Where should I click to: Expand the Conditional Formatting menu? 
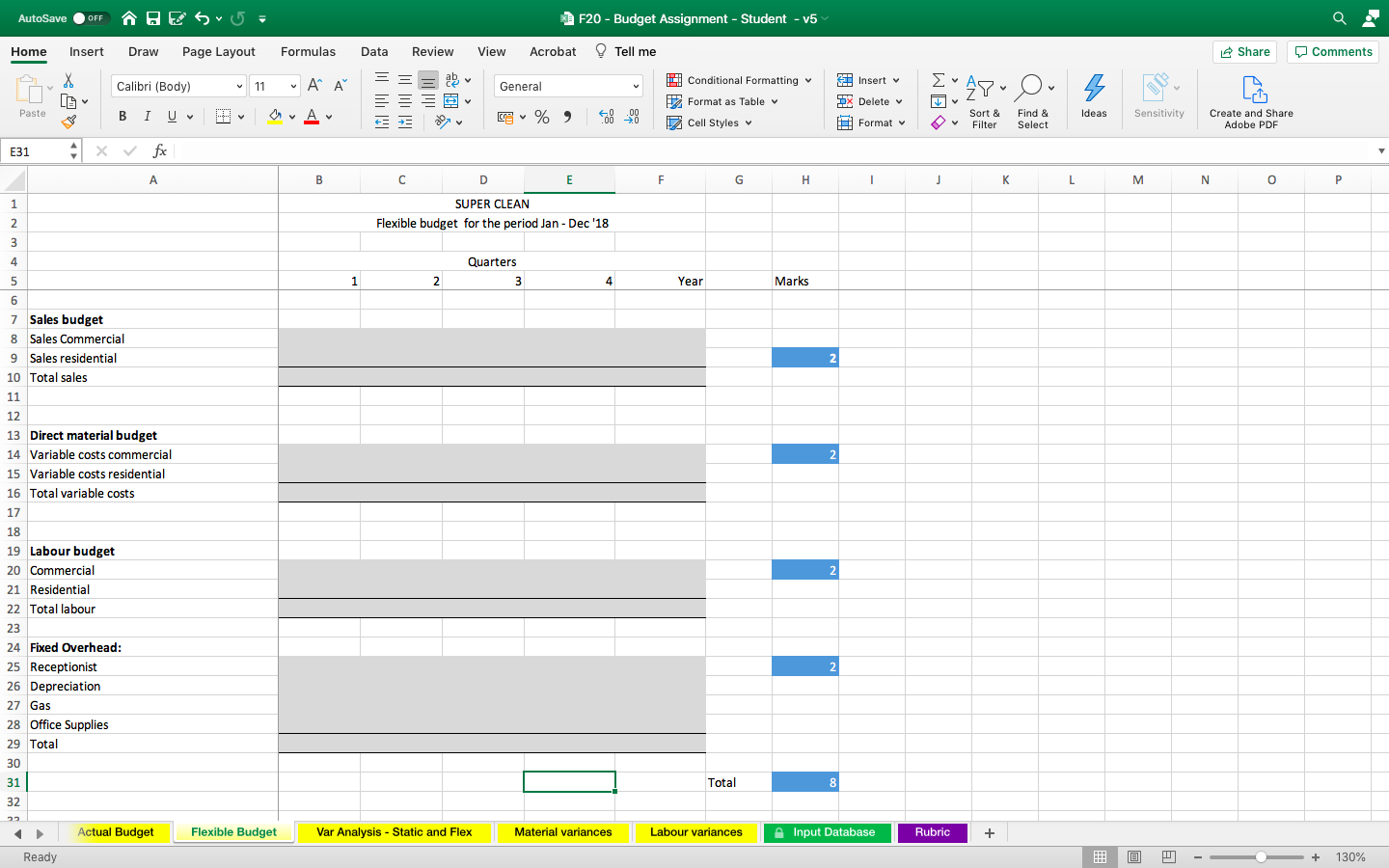tap(739, 80)
